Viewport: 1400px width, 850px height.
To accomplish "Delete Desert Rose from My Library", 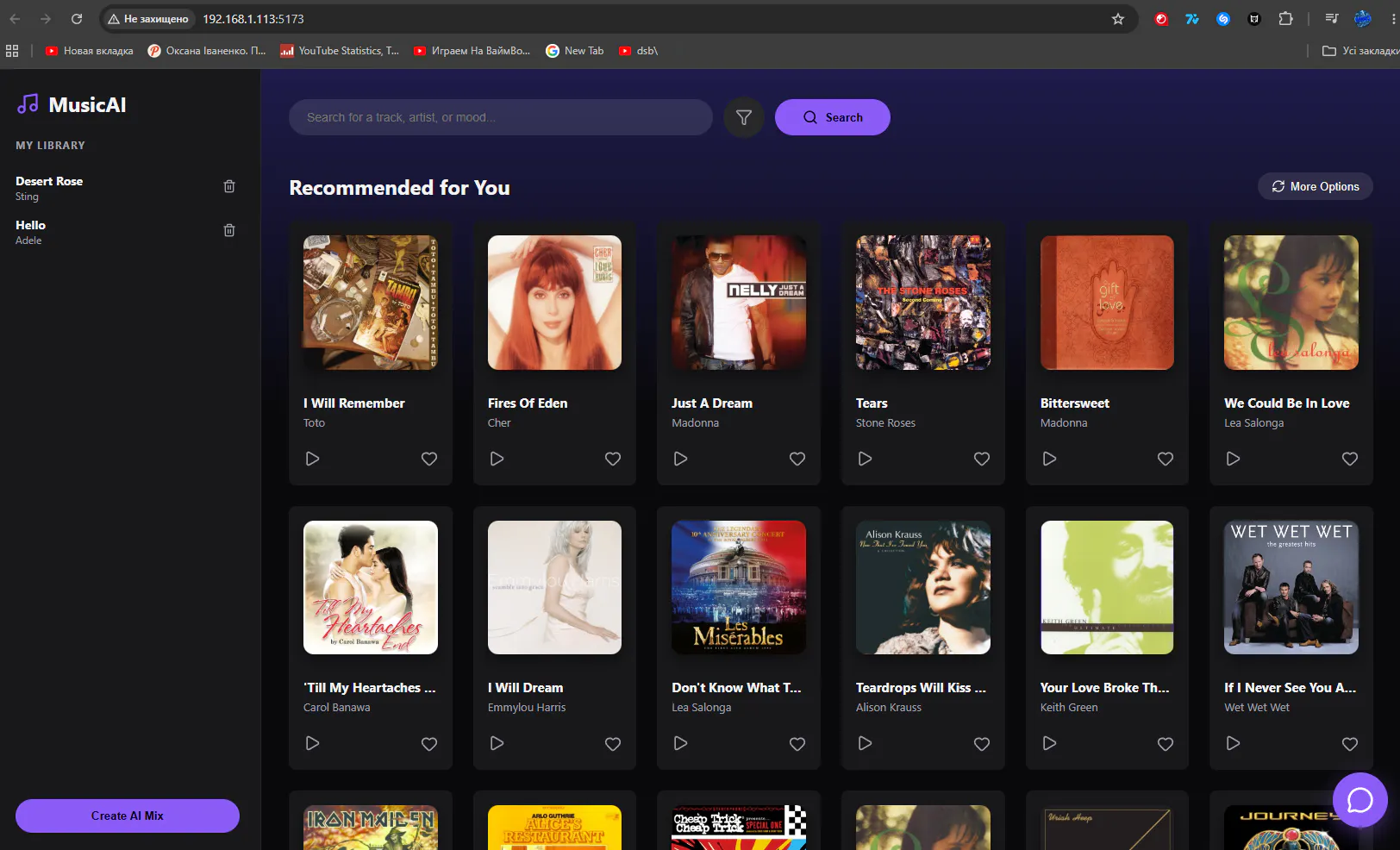I will pyautogui.click(x=229, y=186).
